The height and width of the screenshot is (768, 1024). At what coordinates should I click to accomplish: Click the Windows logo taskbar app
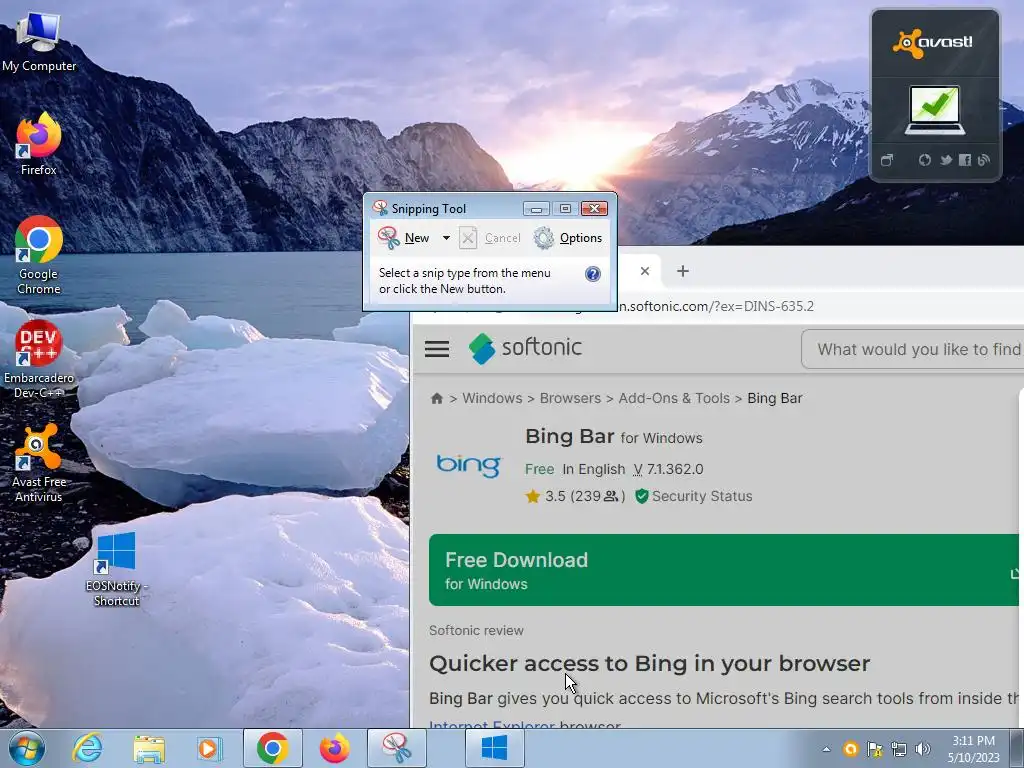(494, 748)
